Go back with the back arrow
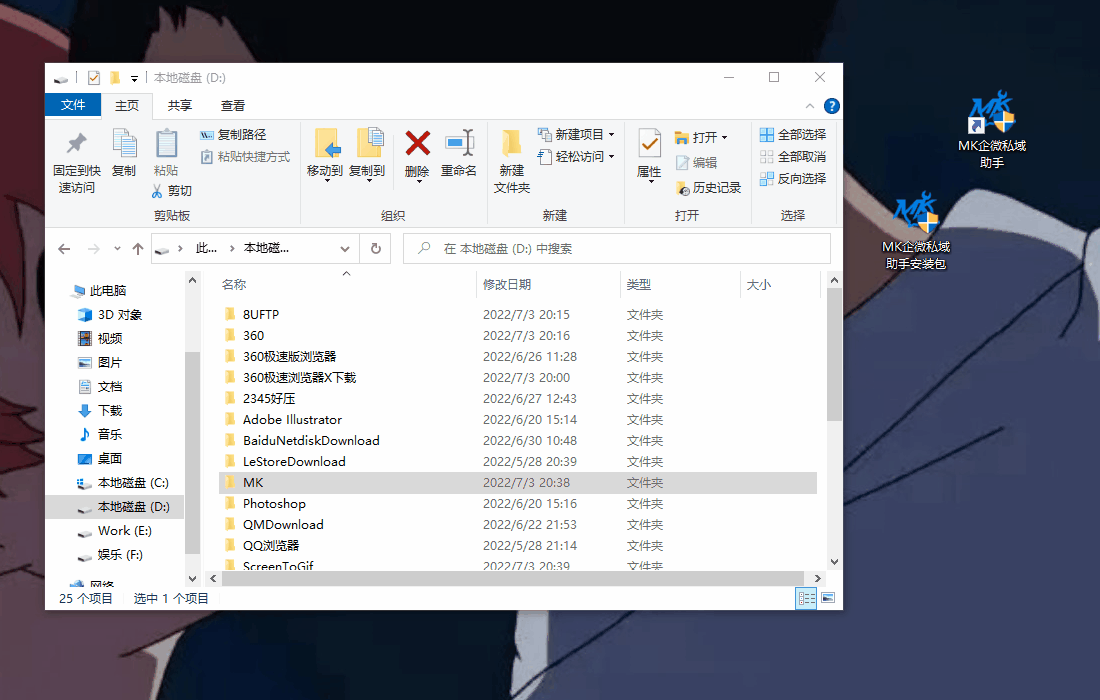 click(64, 249)
